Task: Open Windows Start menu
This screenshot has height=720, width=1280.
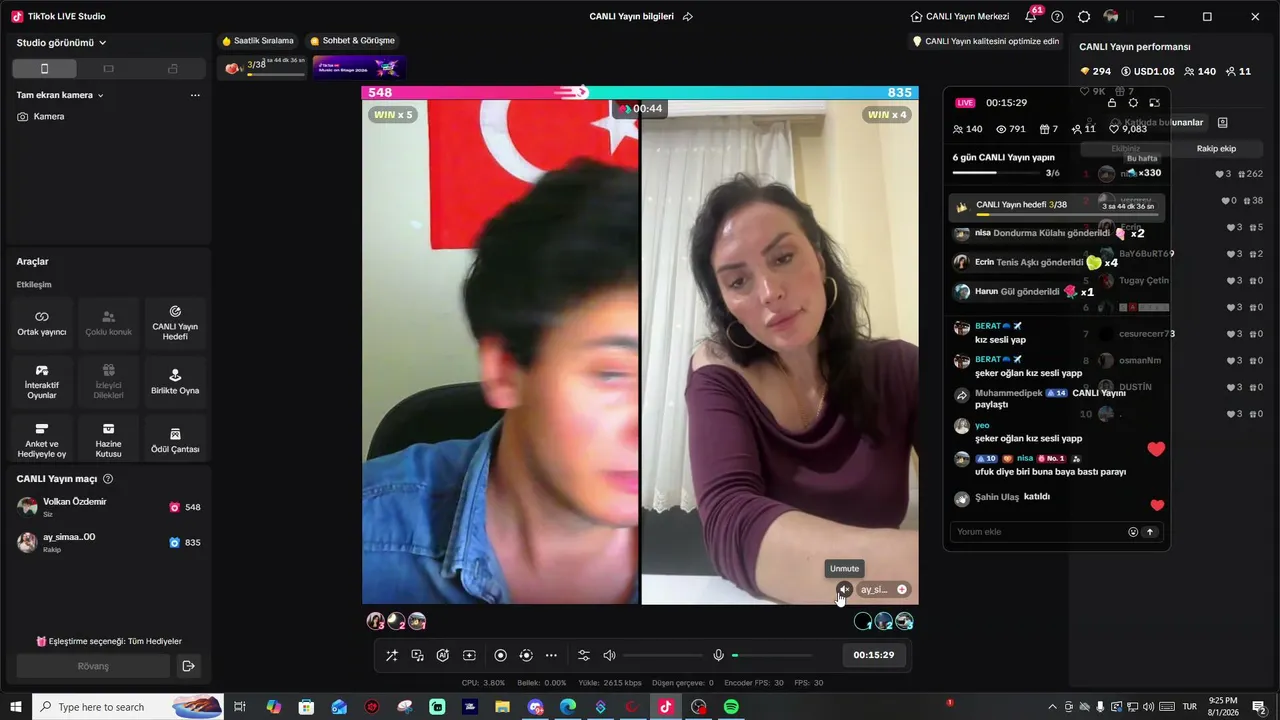Action: pyautogui.click(x=15, y=707)
